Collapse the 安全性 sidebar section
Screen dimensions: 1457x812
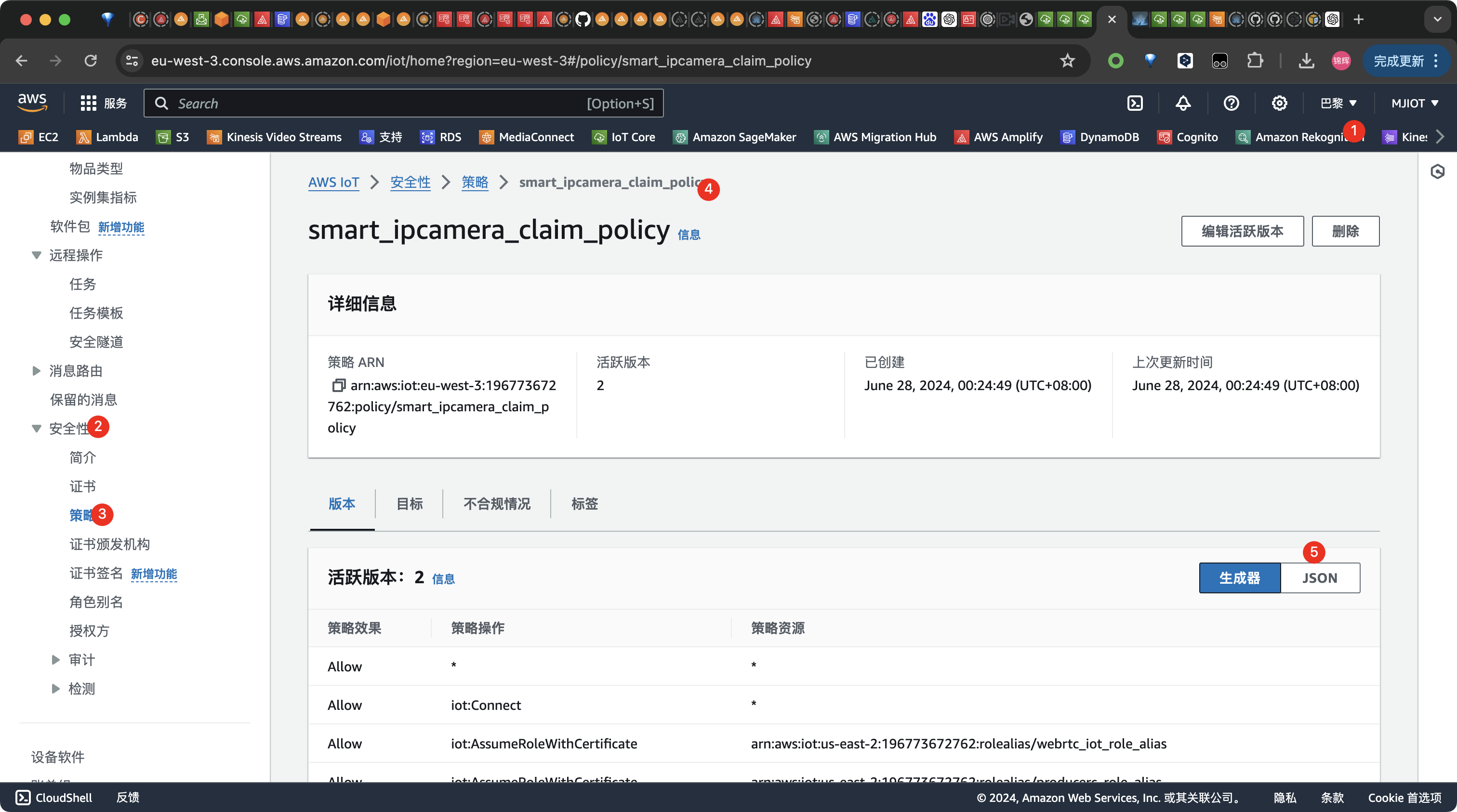pos(37,429)
